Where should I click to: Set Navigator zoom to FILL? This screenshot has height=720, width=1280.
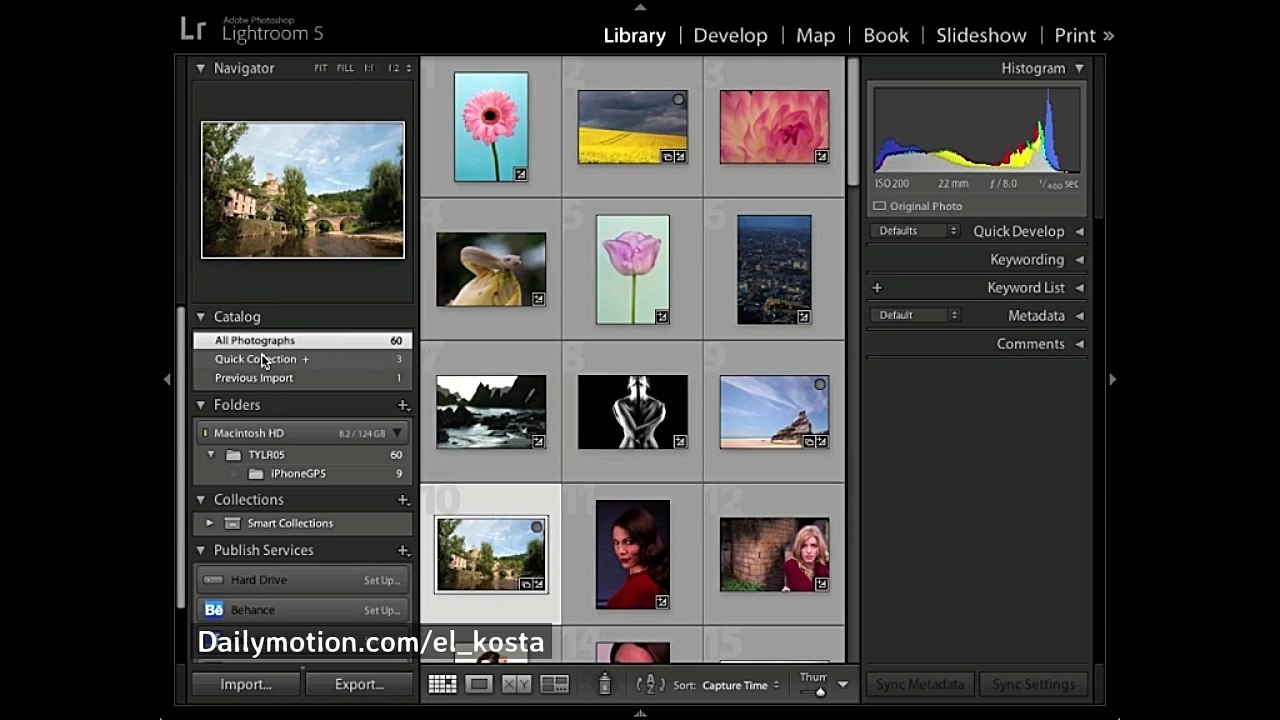click(x=345, y=68)
